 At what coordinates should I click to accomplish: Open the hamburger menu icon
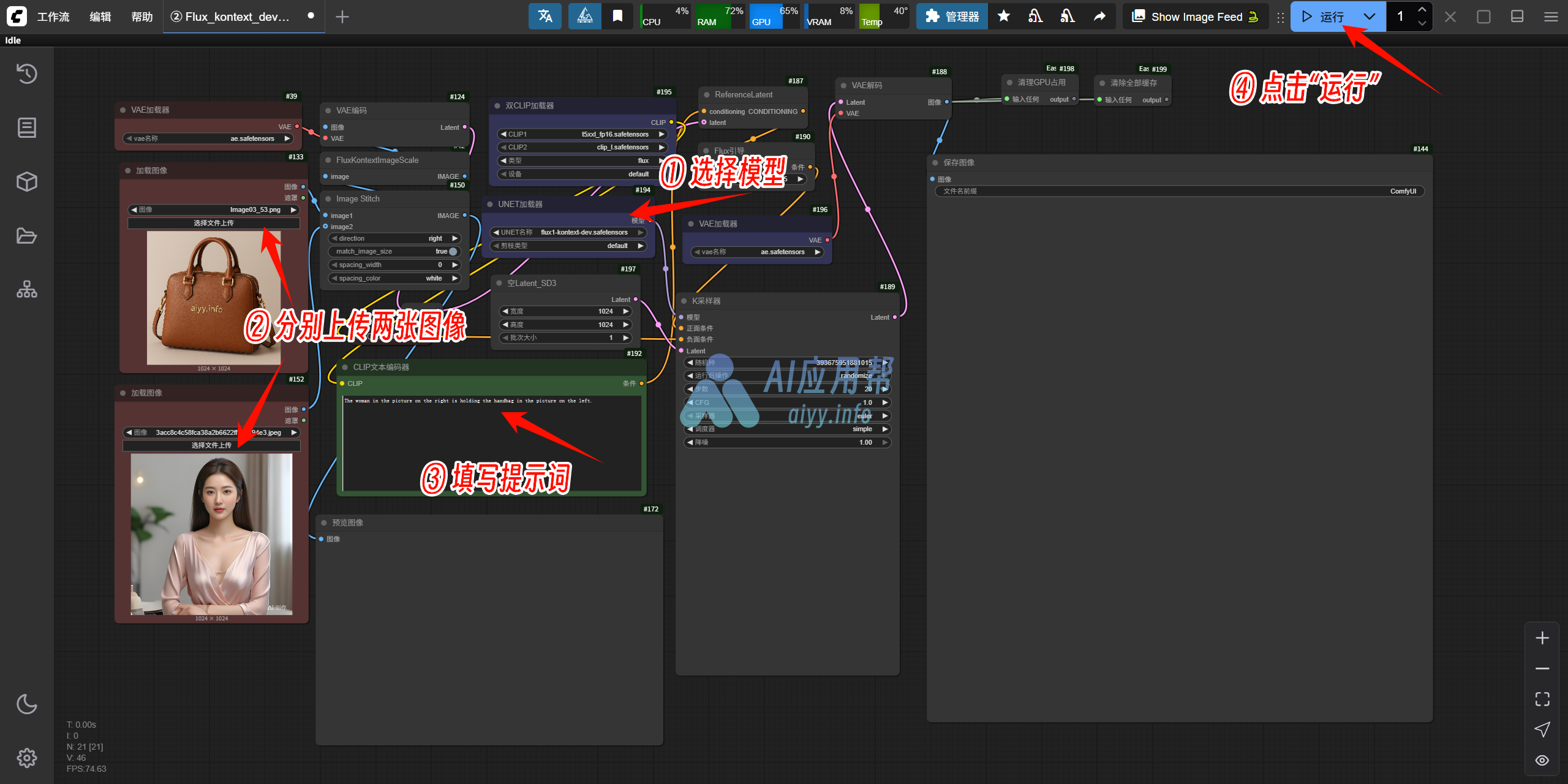point(1551,17)
